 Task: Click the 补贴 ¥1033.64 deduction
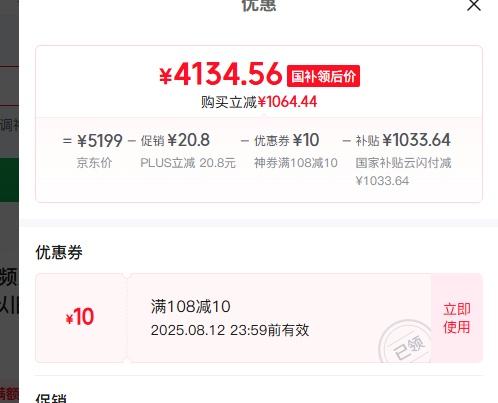coord(403,140)
